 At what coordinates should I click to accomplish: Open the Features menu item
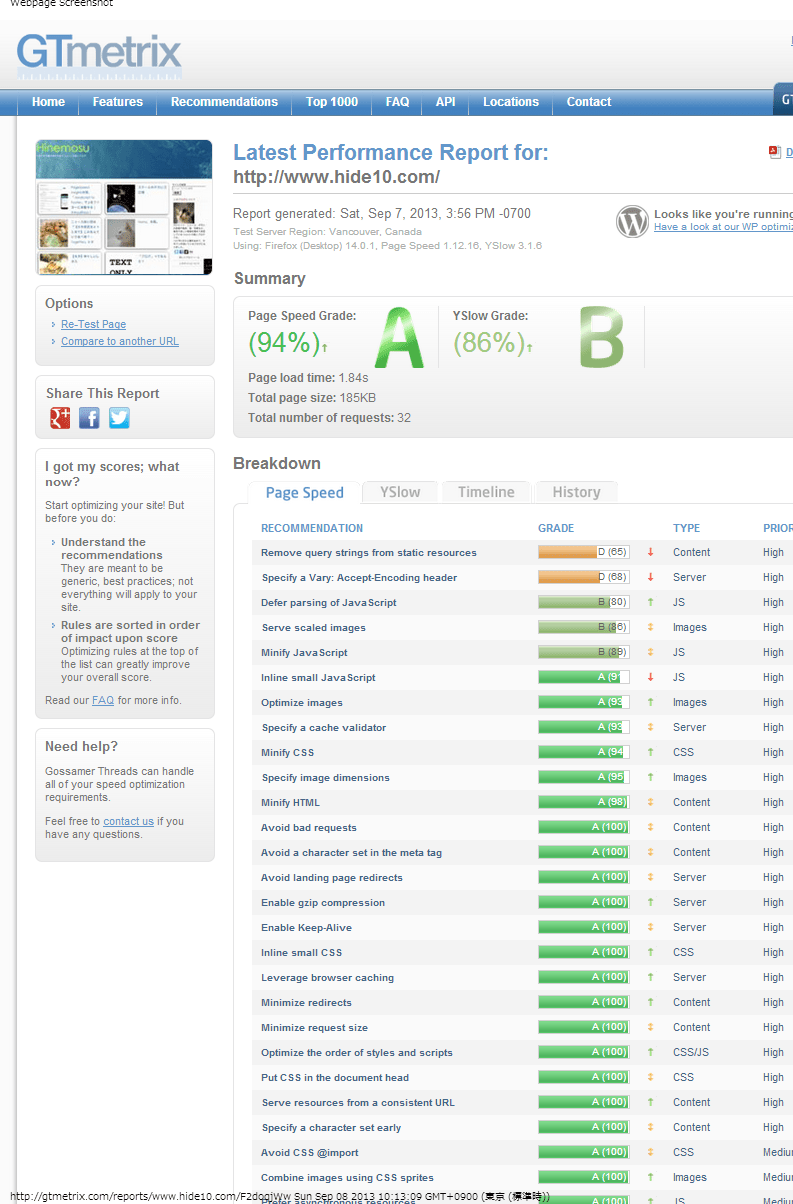(x=118, y=102)
